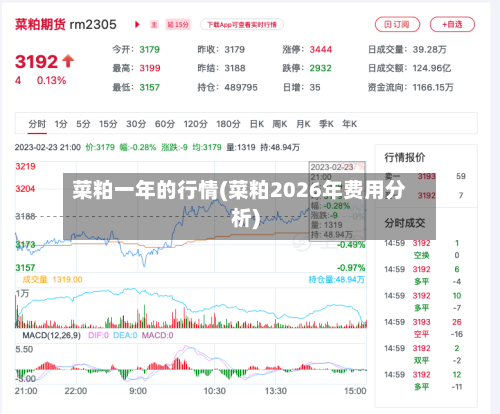Open the 月K monthly candlestick tab

(303, 124)
